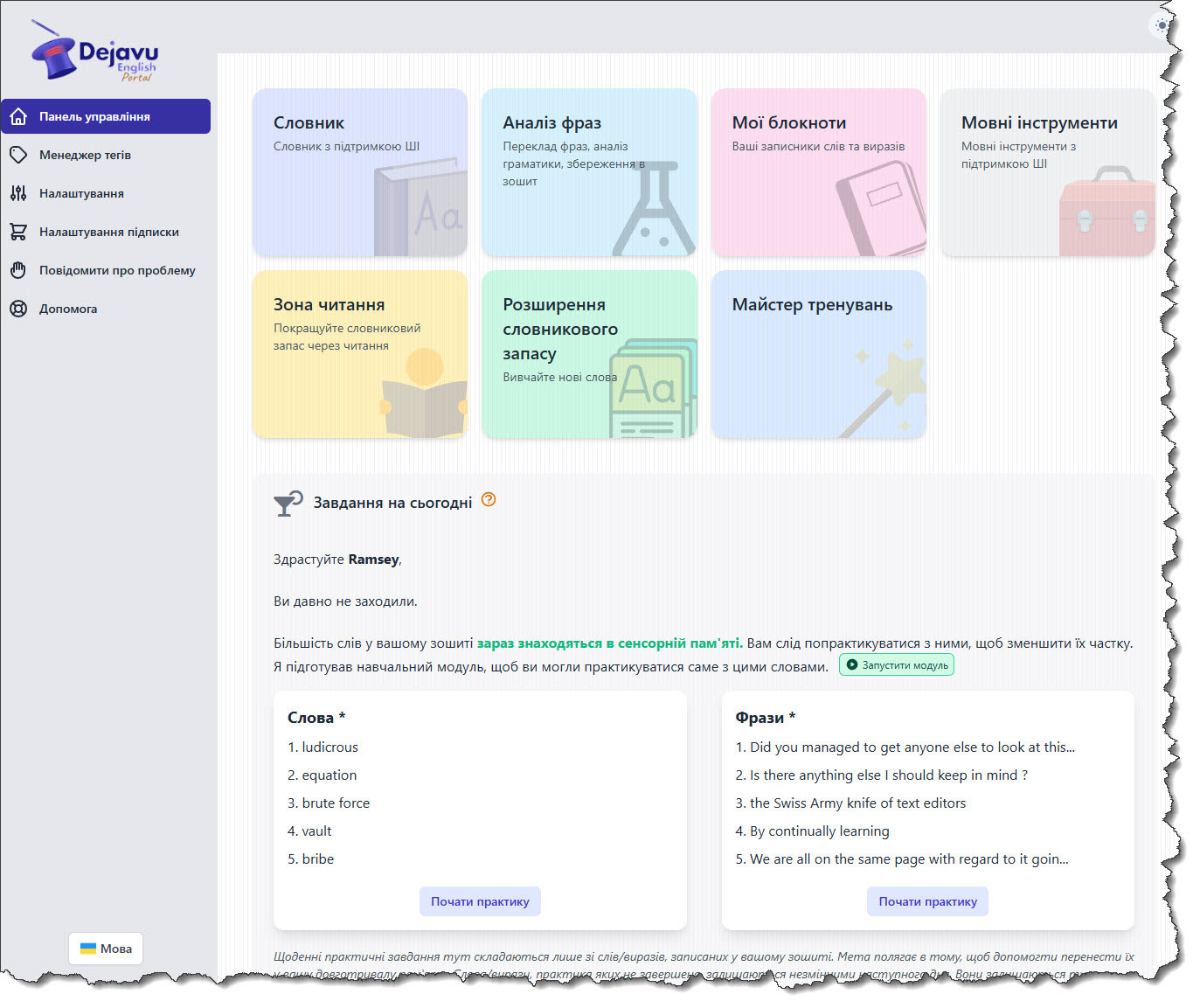
Task: Click the orange help icon beside Завдання на сьогодні
Action: (489, 500)
